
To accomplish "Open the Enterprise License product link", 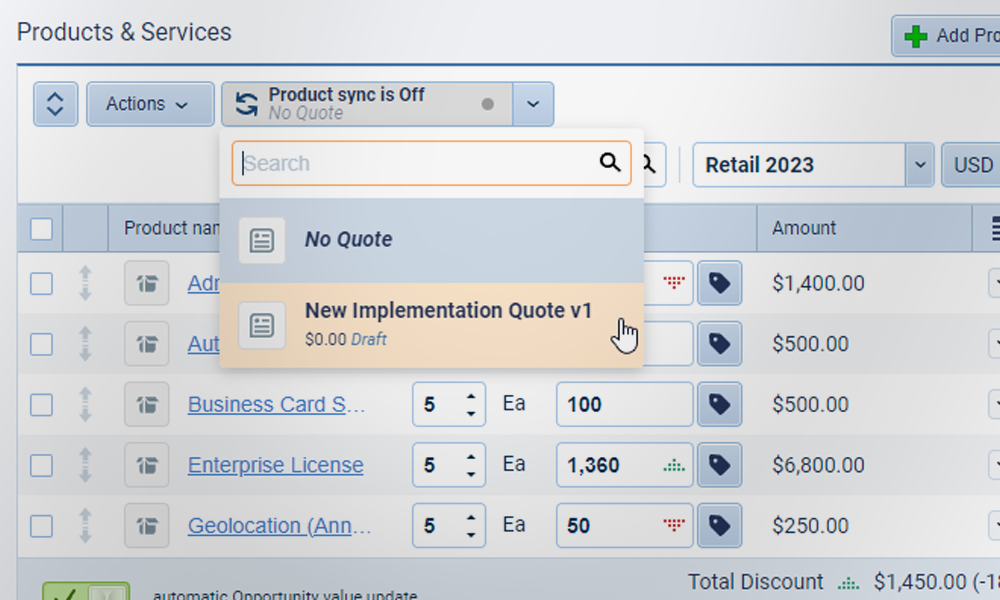I will pos(275,465).
